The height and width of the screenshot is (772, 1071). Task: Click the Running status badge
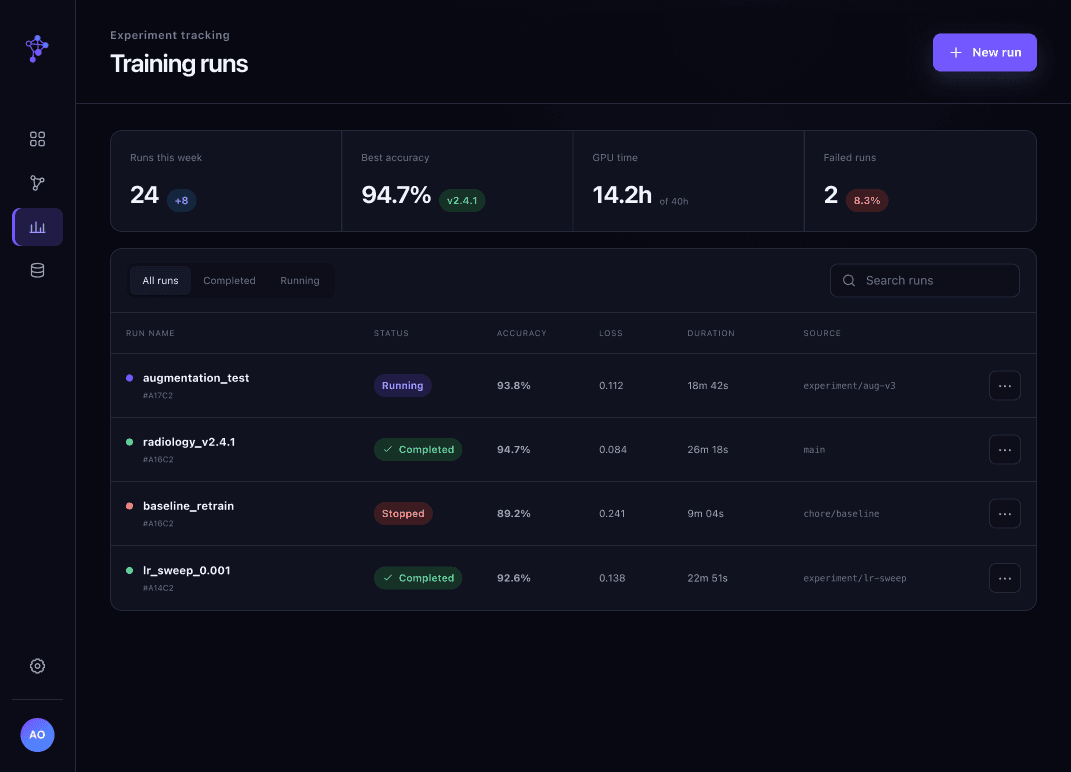pyautogui.click(x=402, y=386)
